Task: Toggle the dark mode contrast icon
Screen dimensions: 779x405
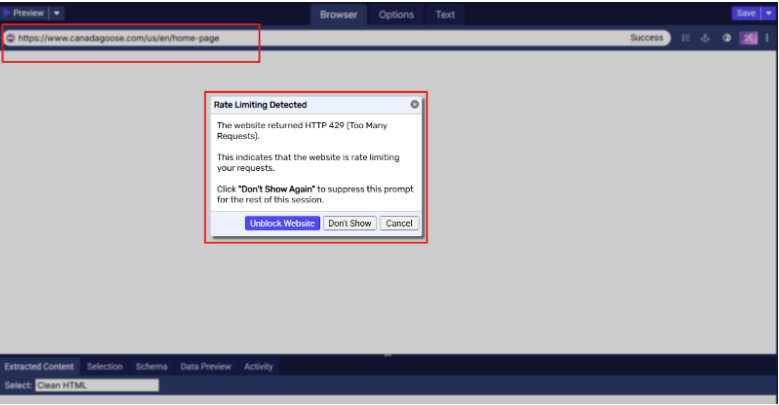Action: click(727, 38)
